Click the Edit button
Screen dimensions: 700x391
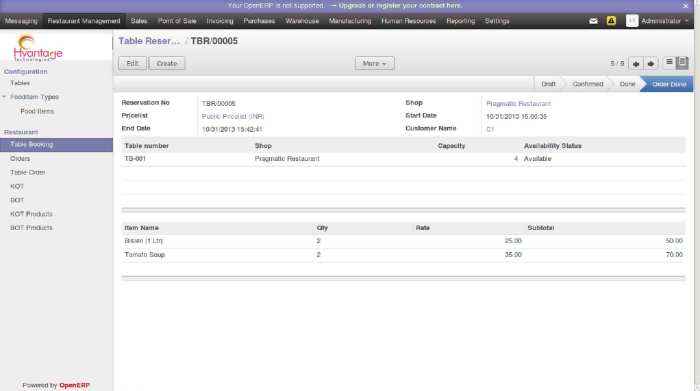coord(132,63)
